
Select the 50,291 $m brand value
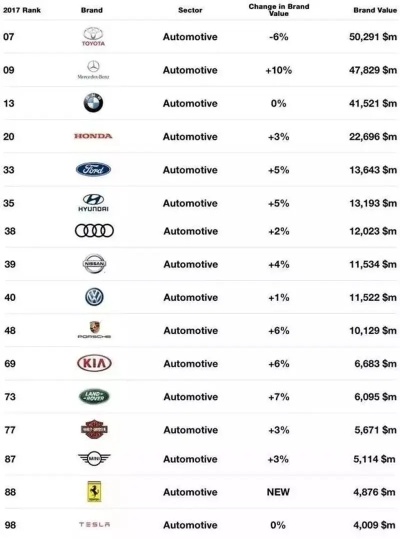373,37
